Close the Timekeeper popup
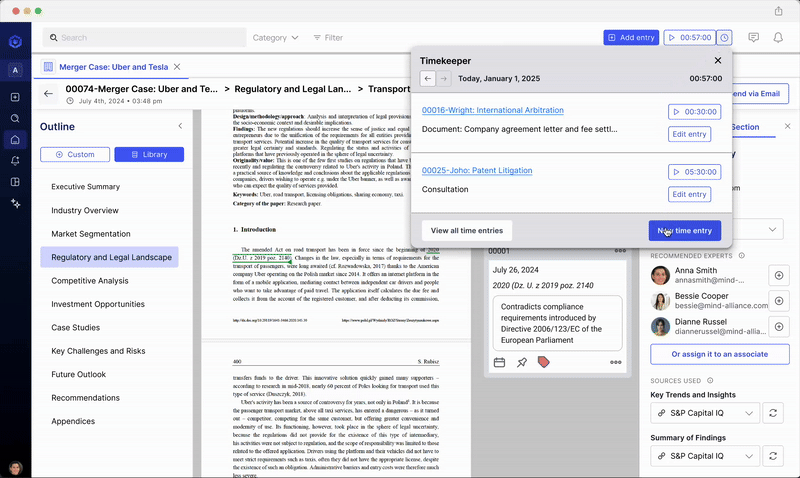The height and width of the screenshot is (478, 800). coord(718,60)
